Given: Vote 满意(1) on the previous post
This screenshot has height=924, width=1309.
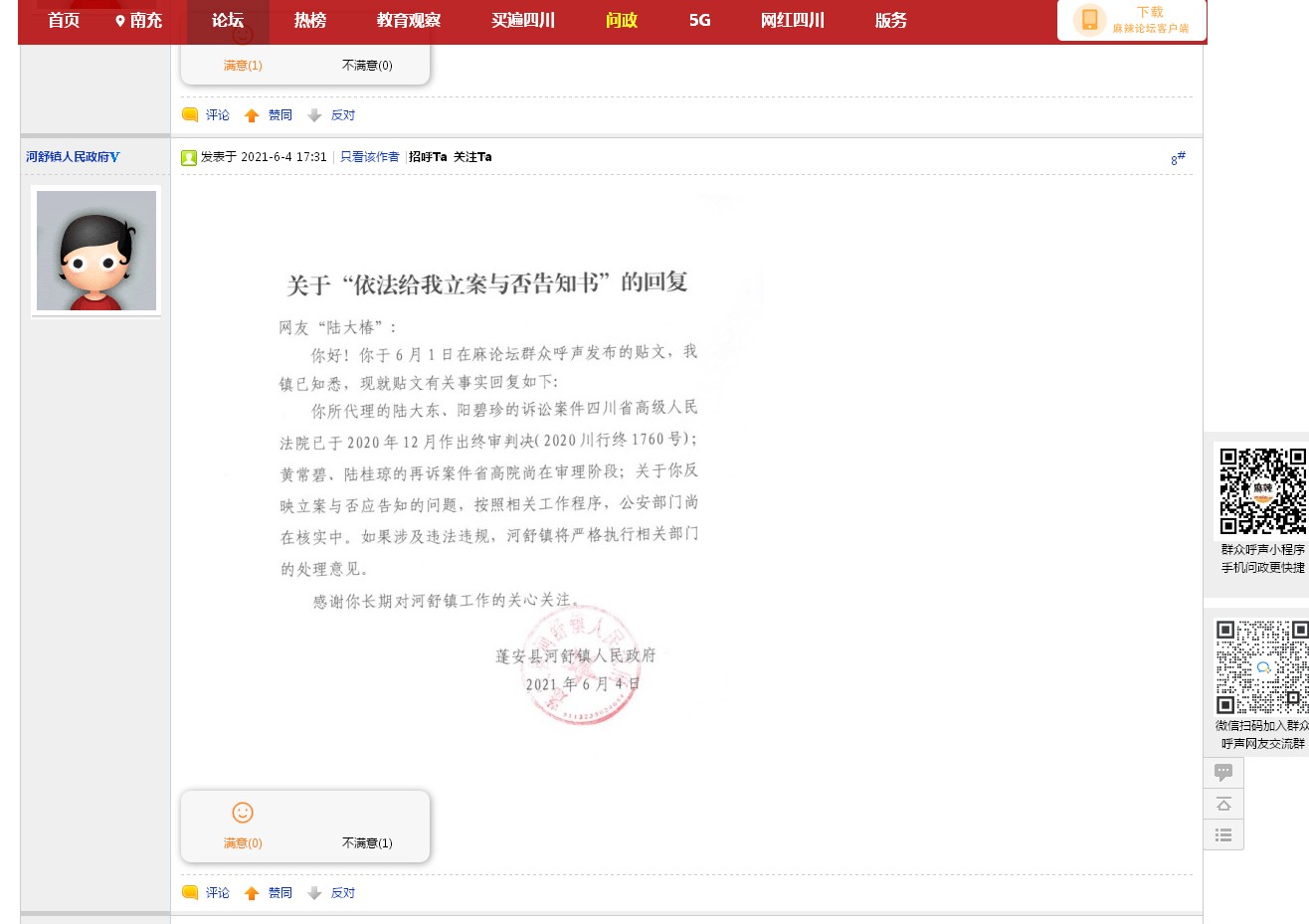Looking at the screenshot, I should click(243, 65).
